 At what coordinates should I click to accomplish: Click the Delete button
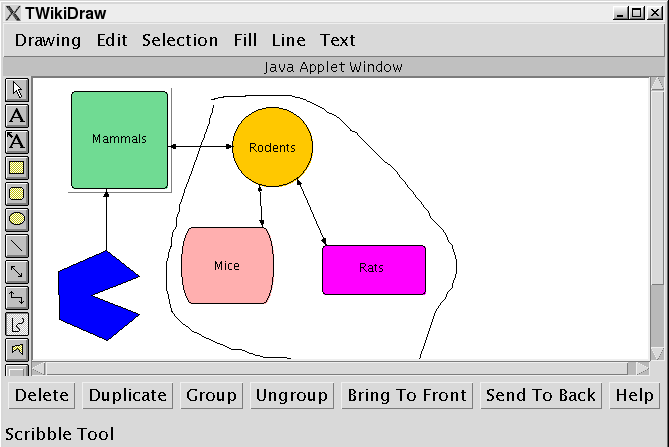(42, 395)
